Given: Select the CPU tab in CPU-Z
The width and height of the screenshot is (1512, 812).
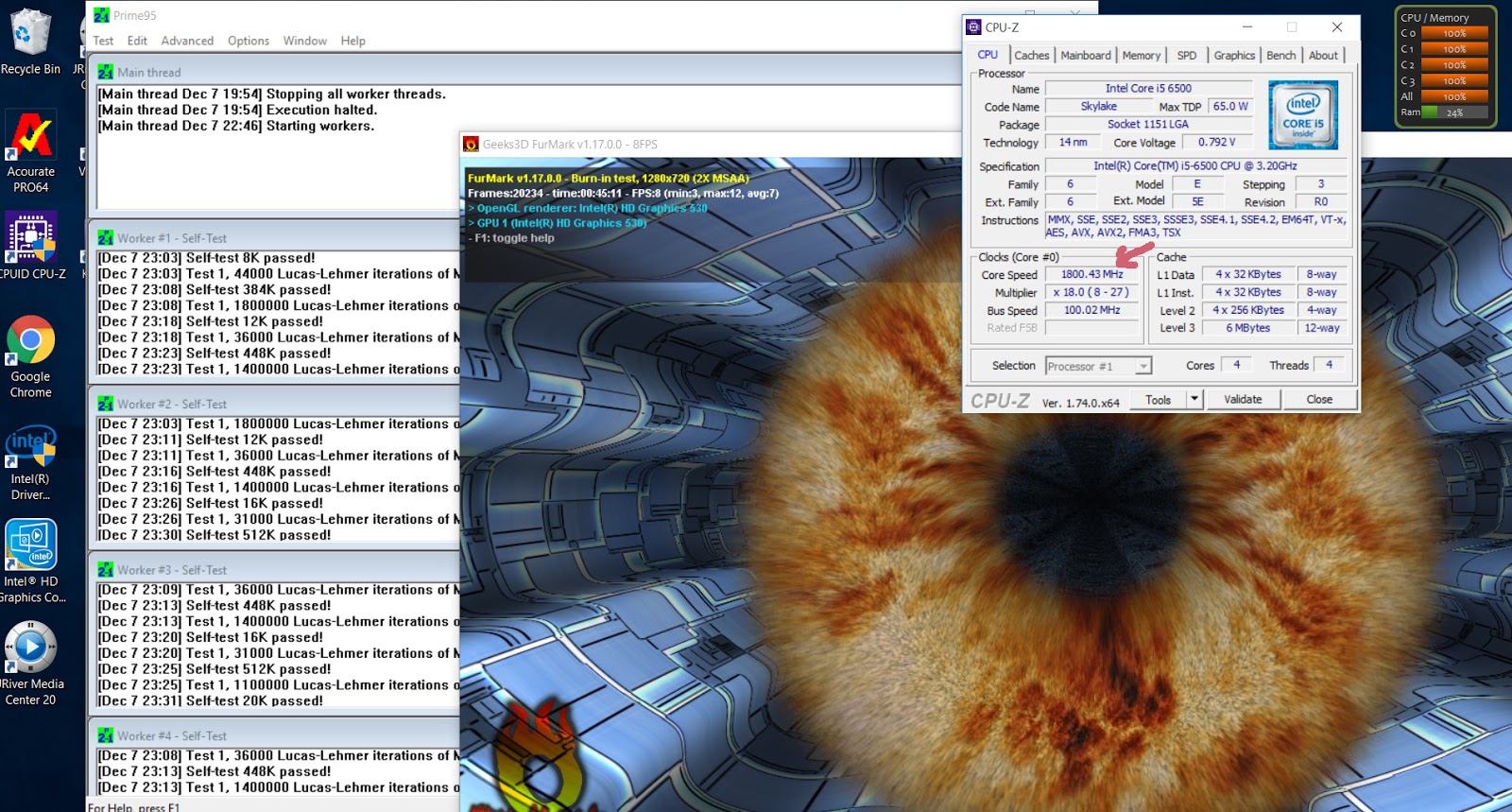Looking at the screenshot, I should (x=988, y=55).
